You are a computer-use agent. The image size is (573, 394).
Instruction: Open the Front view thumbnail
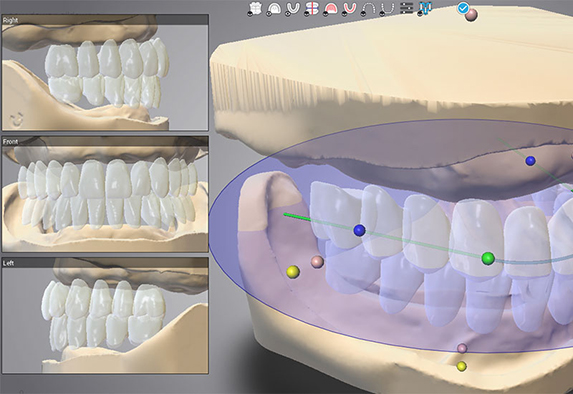[105, 194]
